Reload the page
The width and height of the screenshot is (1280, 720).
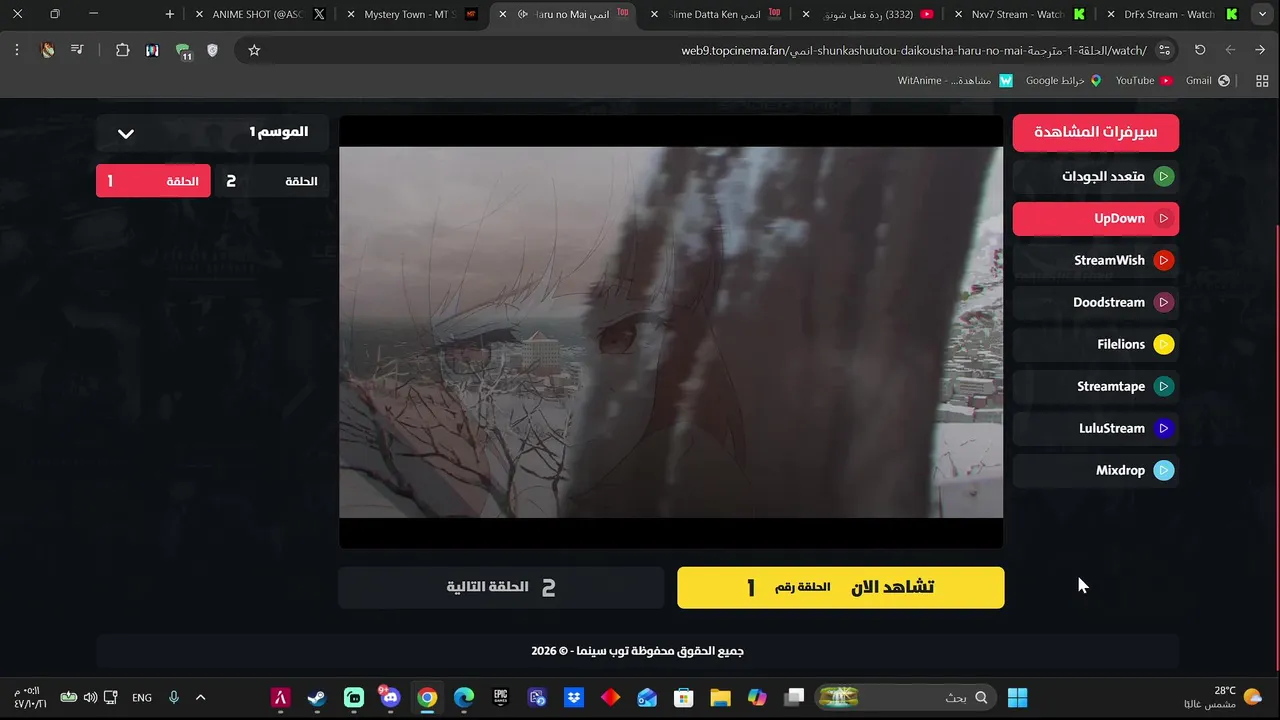pos(1200,50)
